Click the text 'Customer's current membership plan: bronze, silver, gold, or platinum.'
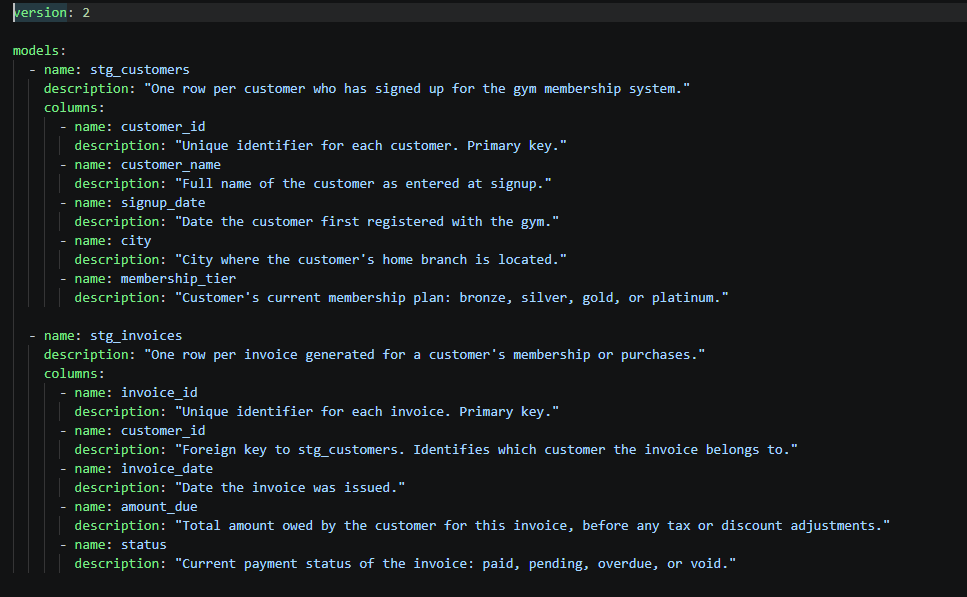 [x=451, y=298]
